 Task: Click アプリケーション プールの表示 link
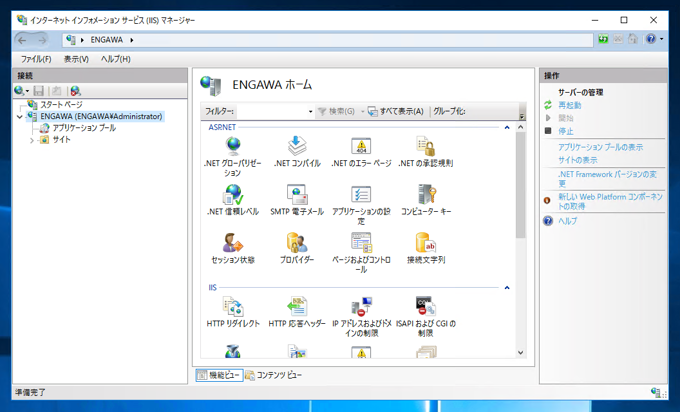click(x=601, y=147)
